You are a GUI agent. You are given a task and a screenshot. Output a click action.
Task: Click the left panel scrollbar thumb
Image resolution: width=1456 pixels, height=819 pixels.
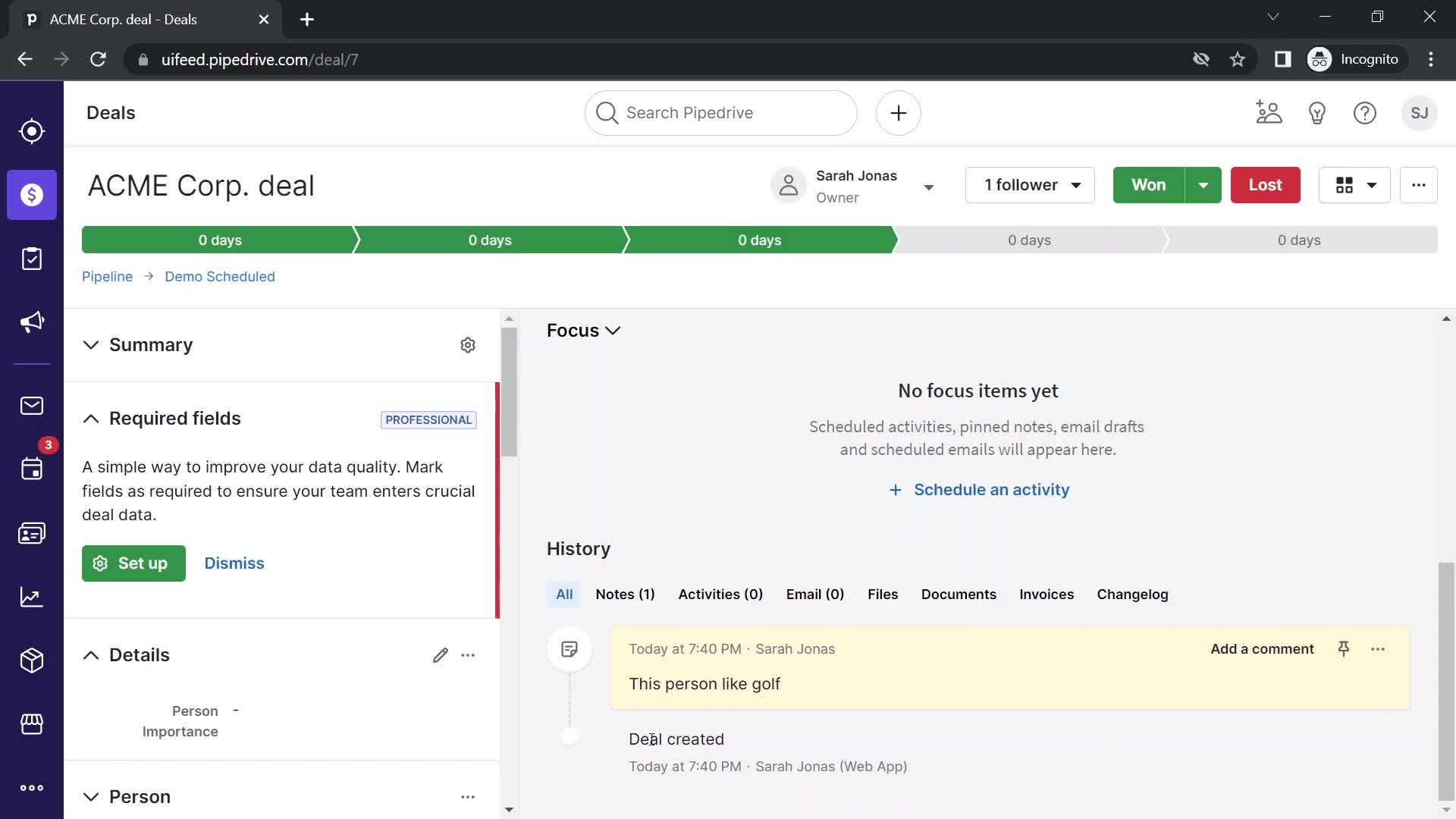(509, 392)
